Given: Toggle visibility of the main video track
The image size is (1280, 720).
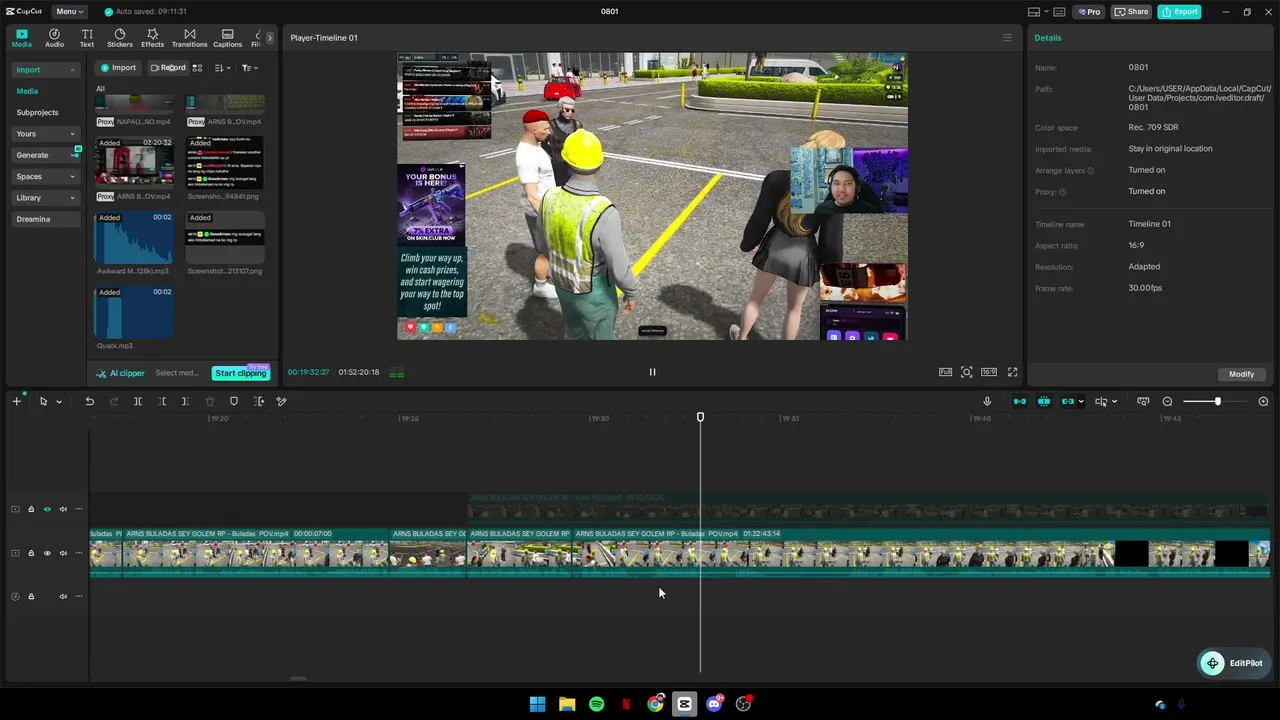Looking at the screenshot, I should pyautogui.click(x=47, y=553).
